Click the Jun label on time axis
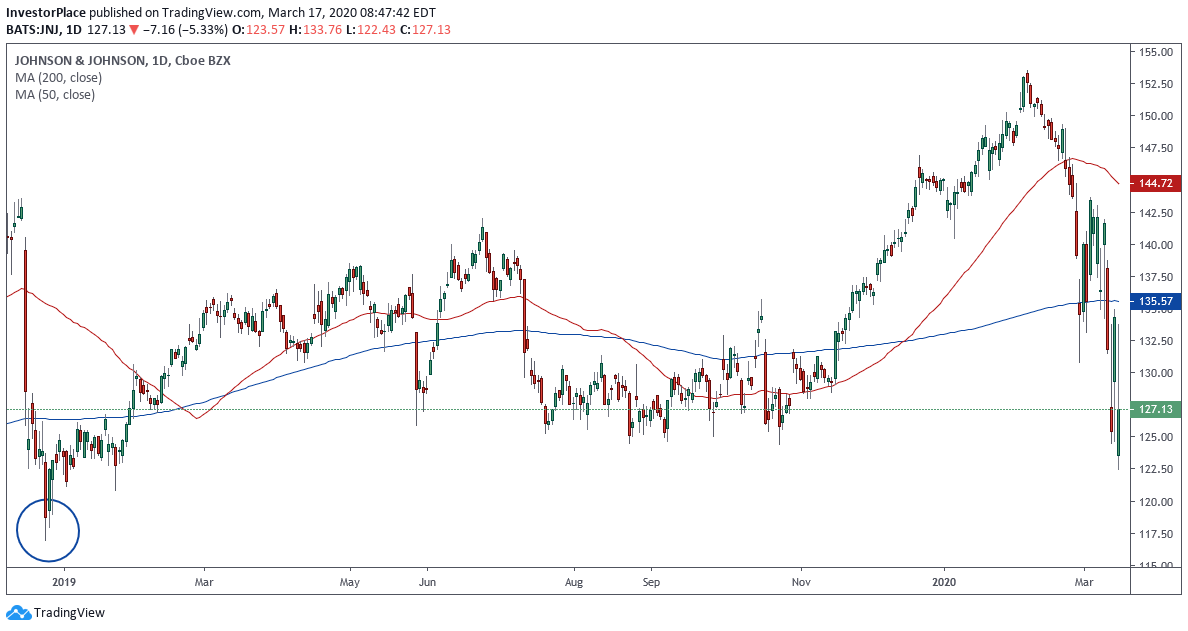Image resolution: width=1188 pixels, height=631 pixels. coord(427,583)
